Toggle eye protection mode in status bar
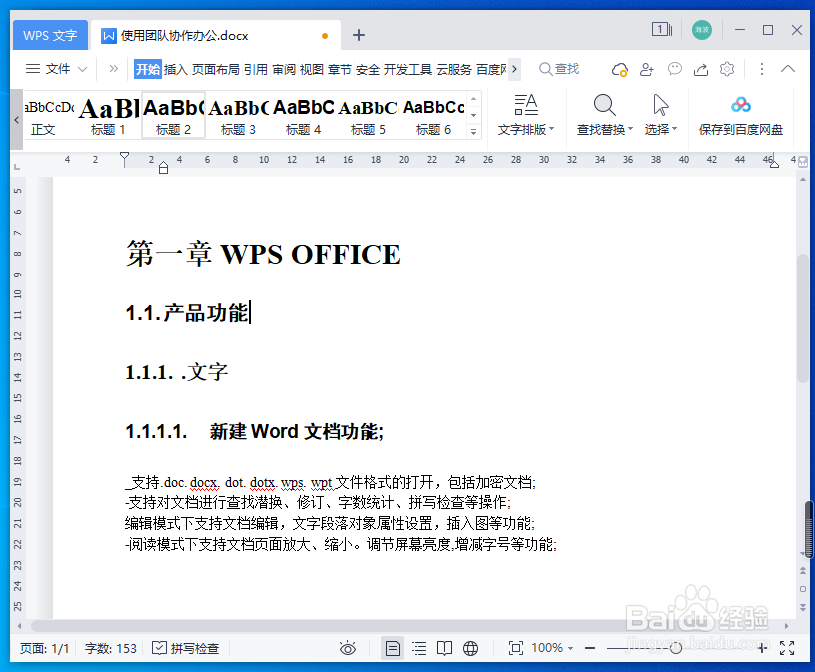The height and width of the screenshot is (672, 815). pos(347,648)
